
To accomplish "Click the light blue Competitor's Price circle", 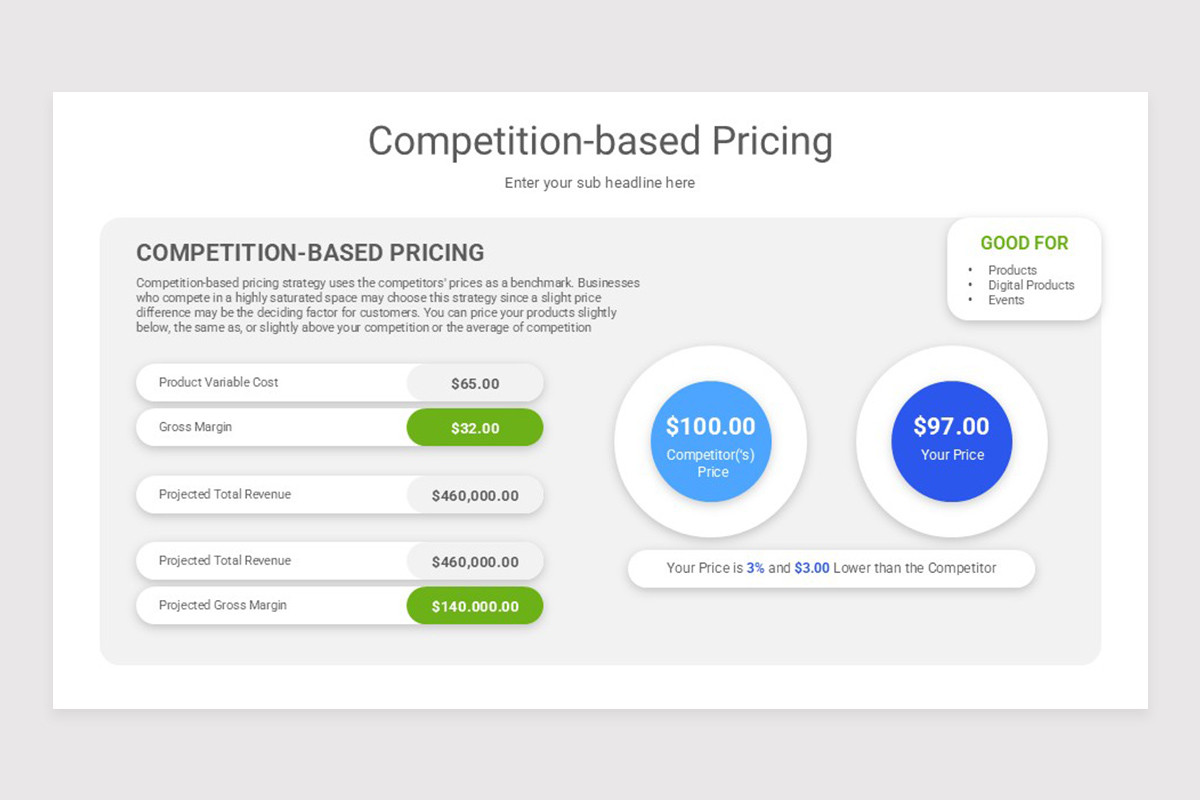I will pos(711,441).
